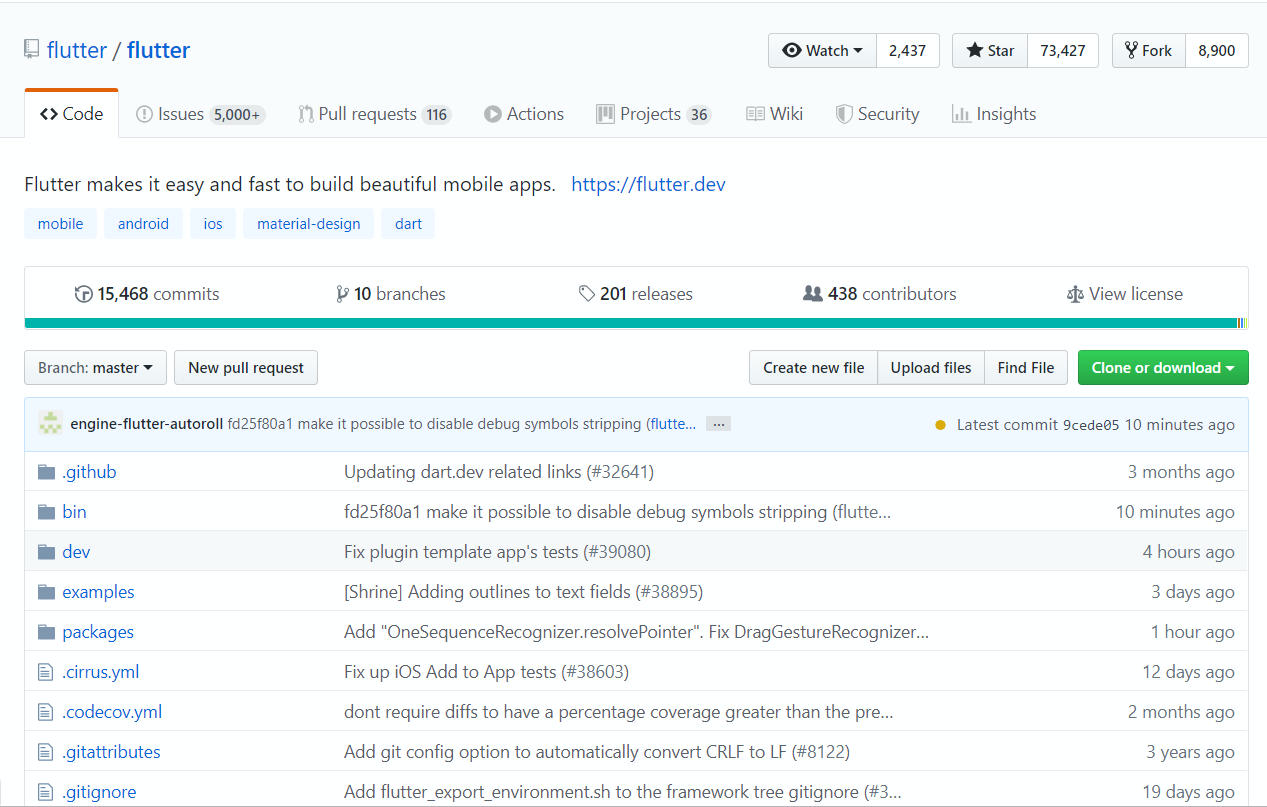Switch to the Projects tab
Screen dimensions: 1267x807
click(653, 114)
